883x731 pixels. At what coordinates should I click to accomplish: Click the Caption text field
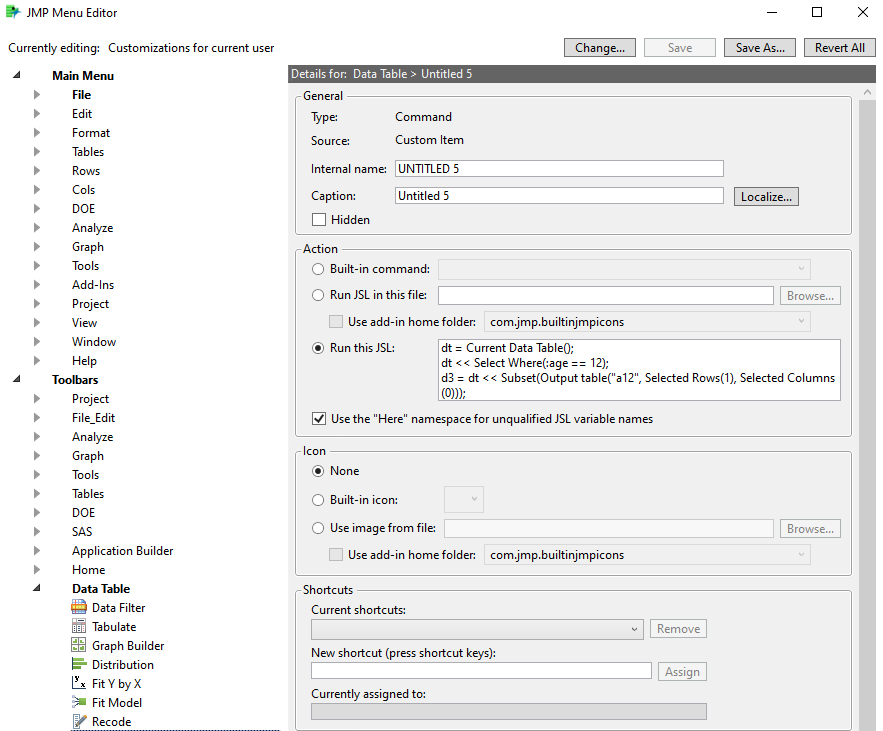pos(559,195)
